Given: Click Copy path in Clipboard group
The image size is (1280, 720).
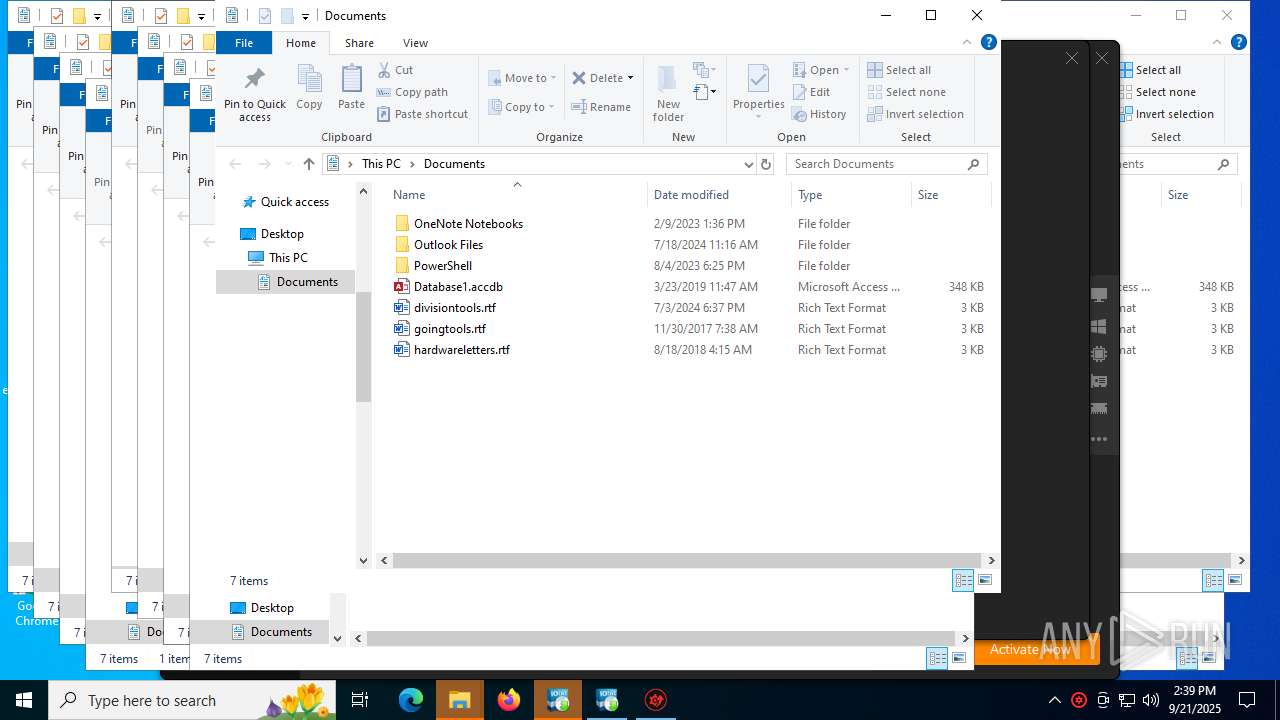Looking at the screenshot, I should pos(412,92).
